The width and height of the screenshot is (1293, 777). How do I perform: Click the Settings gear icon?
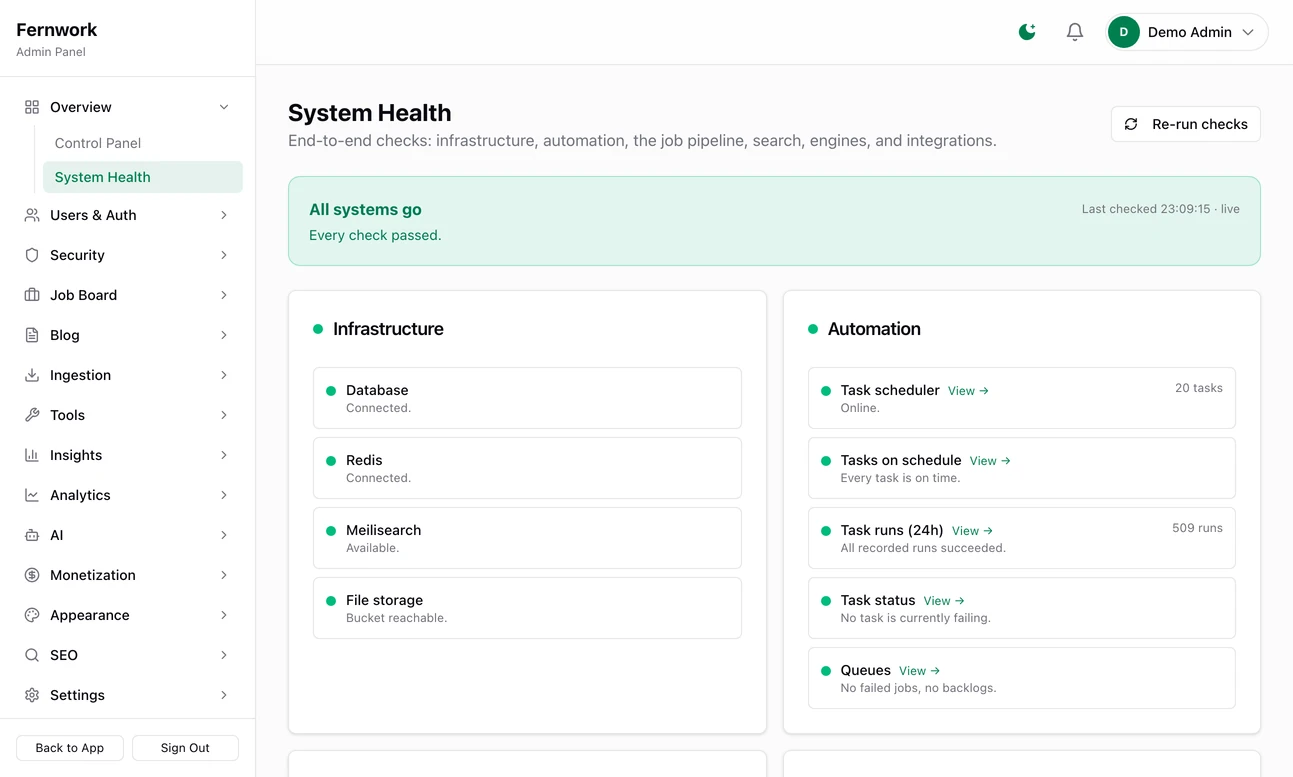(32, 695)
